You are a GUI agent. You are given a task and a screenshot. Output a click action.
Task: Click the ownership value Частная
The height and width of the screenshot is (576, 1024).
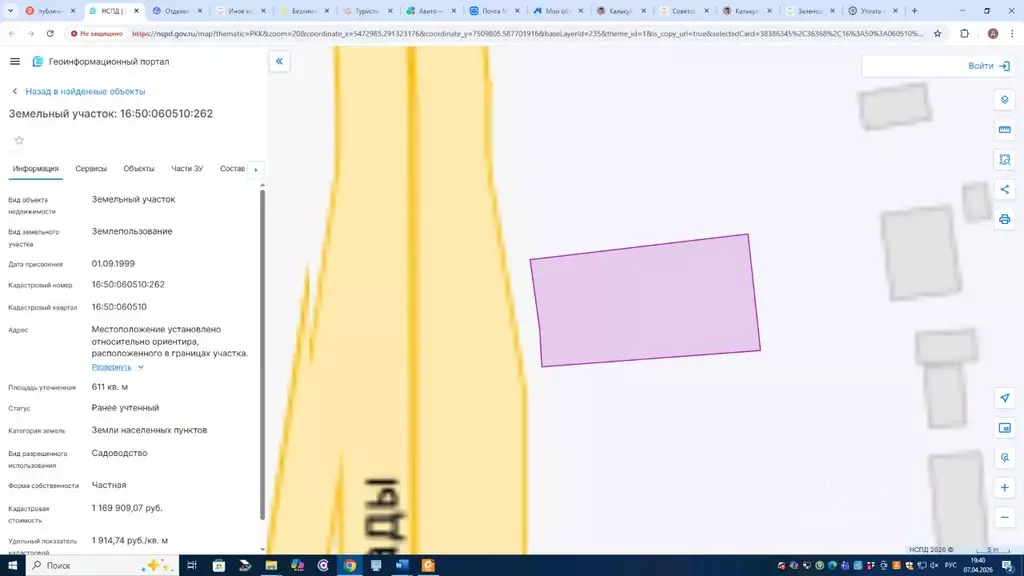[x=109, y=485]
